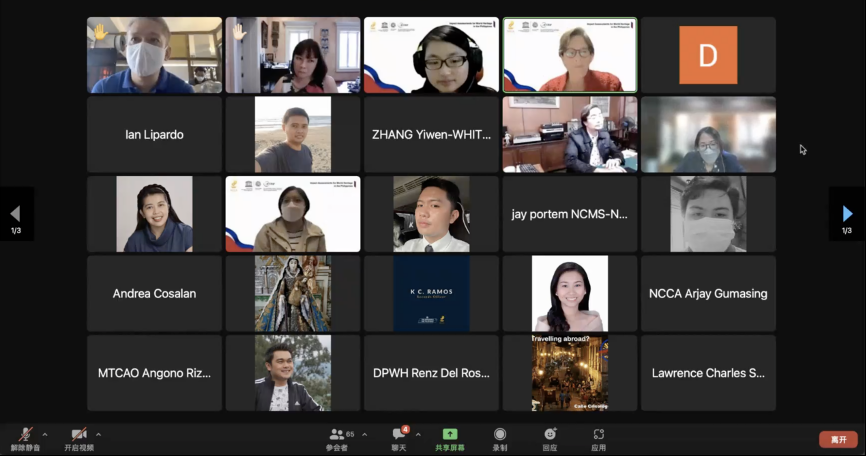Start recording with the 录制 icon
866x456 pixels.
(x=499, y=437)
